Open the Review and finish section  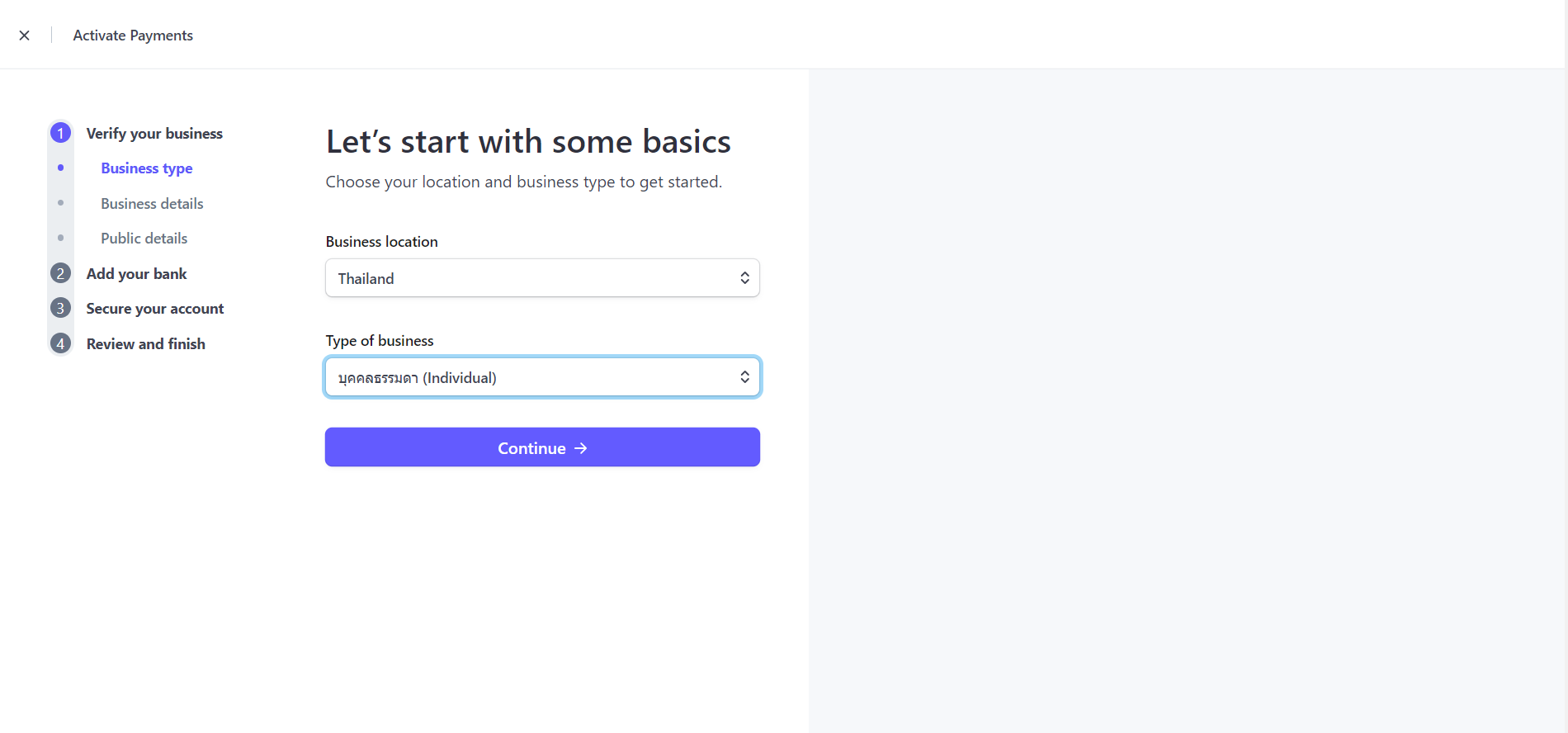coord(146,344)
